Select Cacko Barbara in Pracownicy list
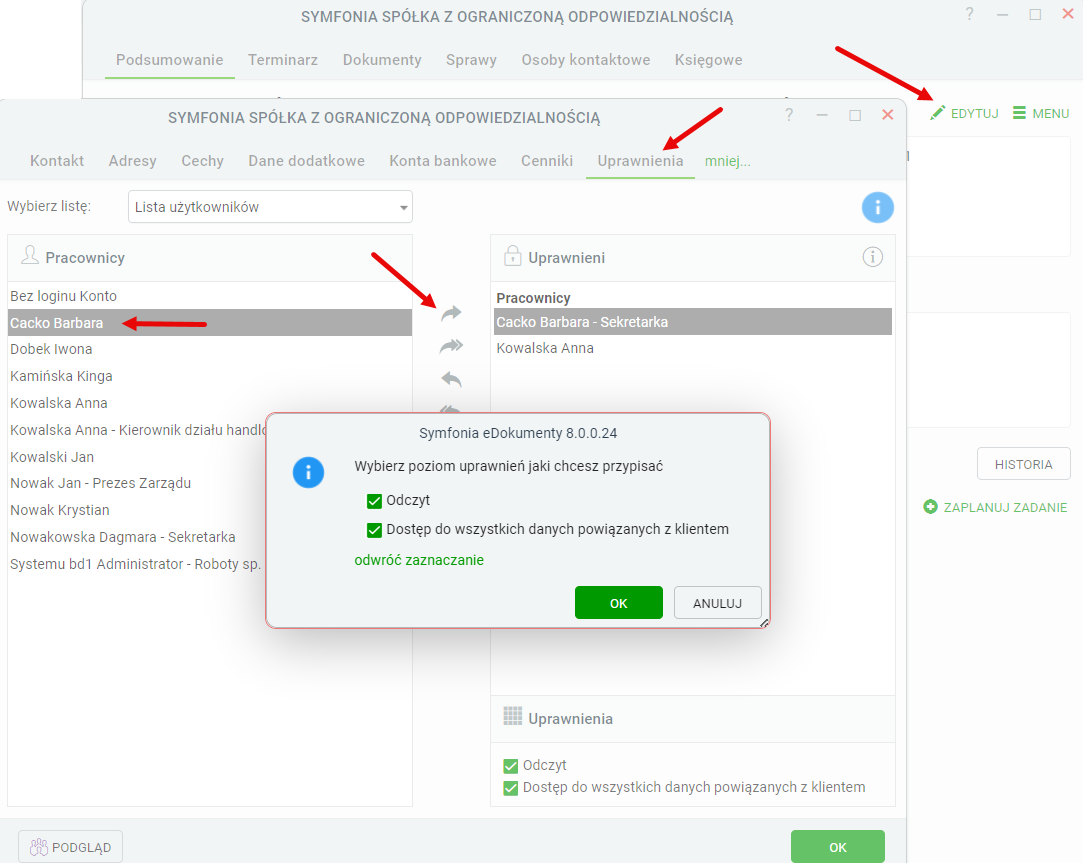Image resolution: width=1083 pixels, height=863 pixels. tap(210, 323)
